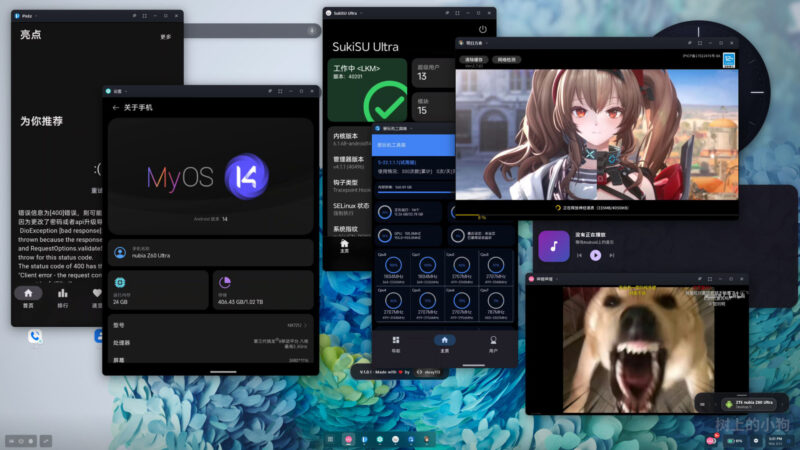Viewport: 800px width, 450px height.
Task: Toggle fullscreen for the Pixez window
Action: (145, 16)
